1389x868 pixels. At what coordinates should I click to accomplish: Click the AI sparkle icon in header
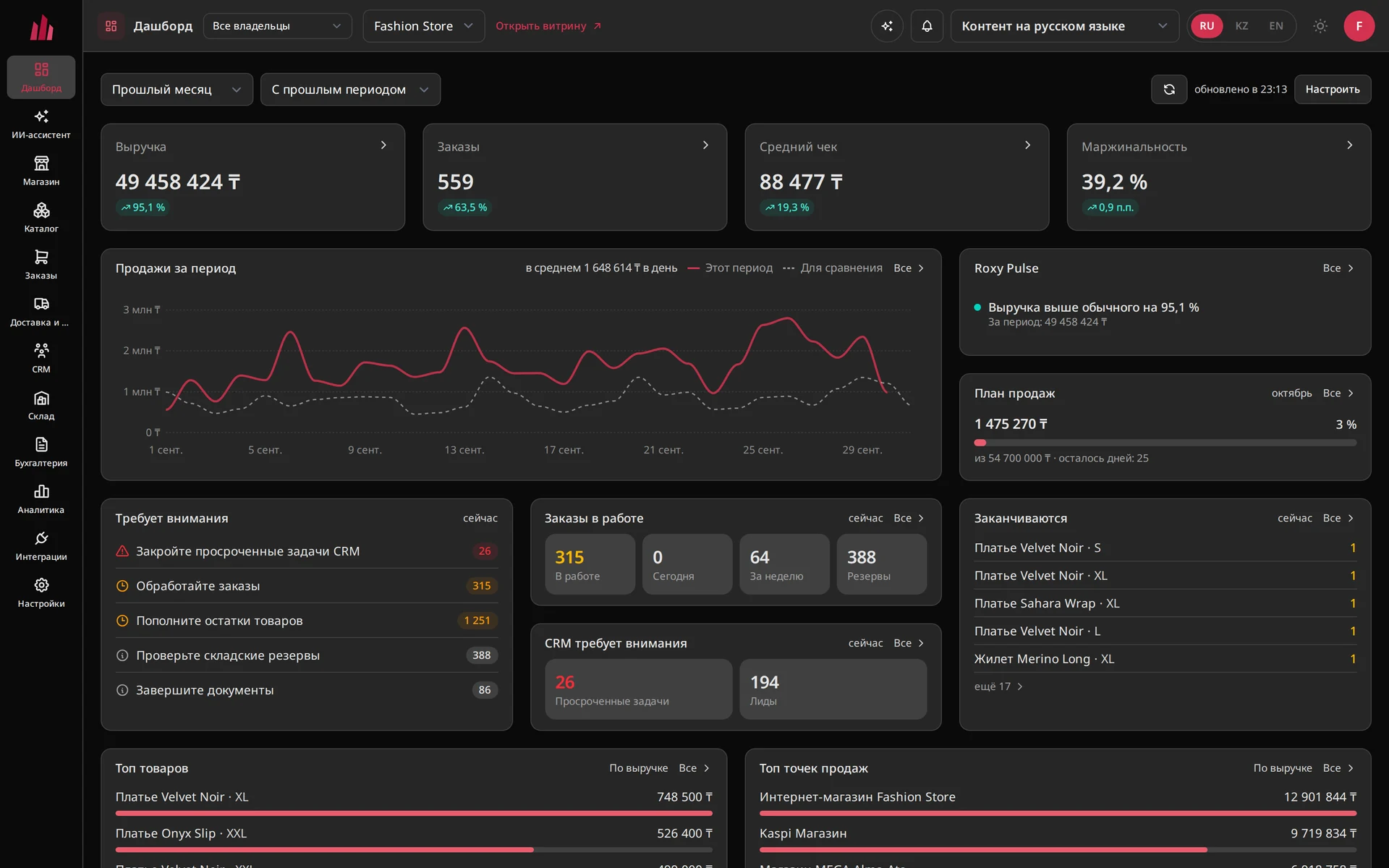click(887, 26)
